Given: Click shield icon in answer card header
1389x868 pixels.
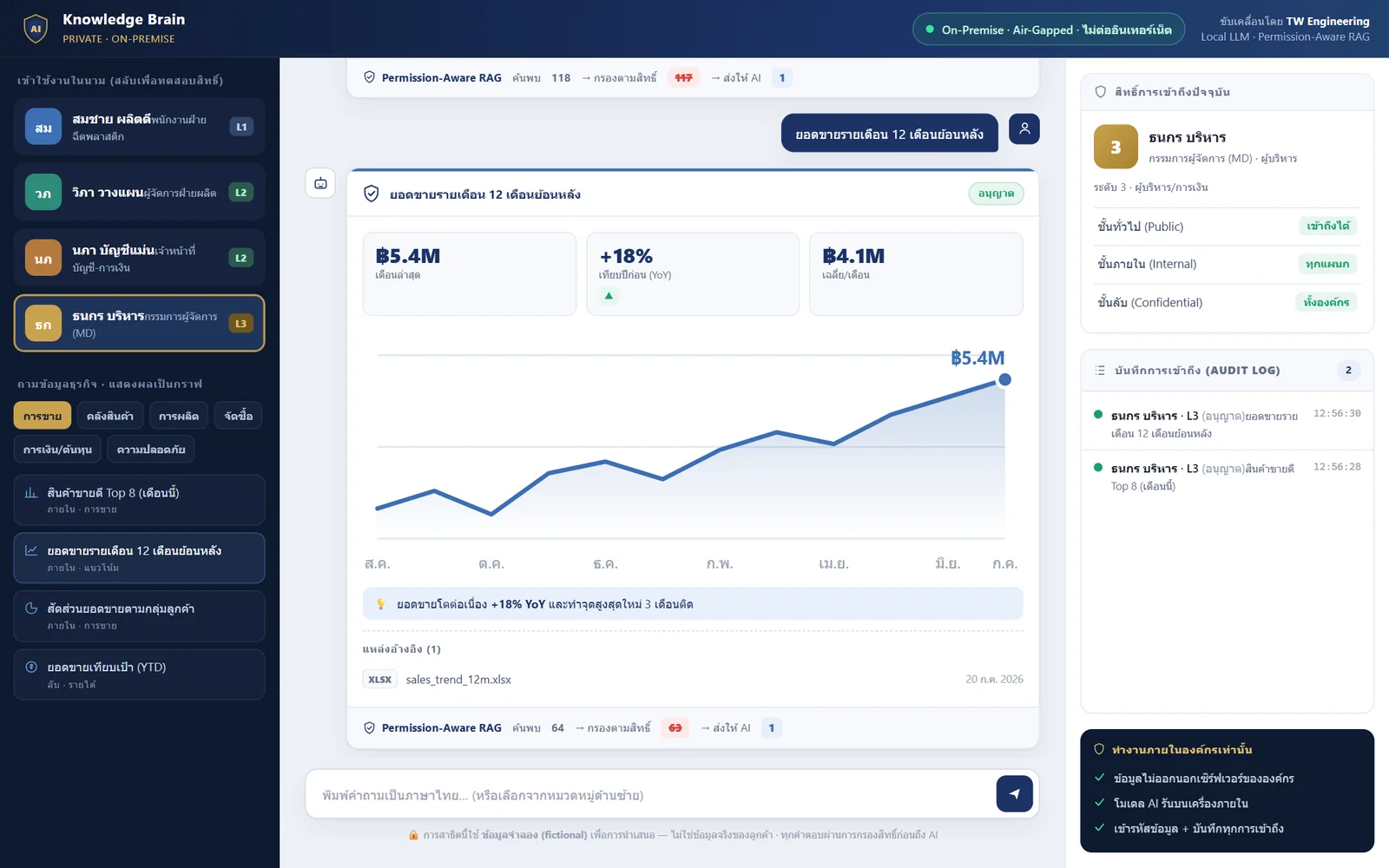Looking at the screenshot, I should click(371, 194).
